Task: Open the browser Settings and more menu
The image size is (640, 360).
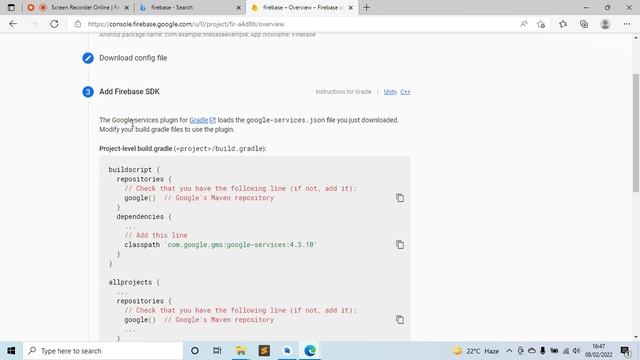Action: click(627, 24)
